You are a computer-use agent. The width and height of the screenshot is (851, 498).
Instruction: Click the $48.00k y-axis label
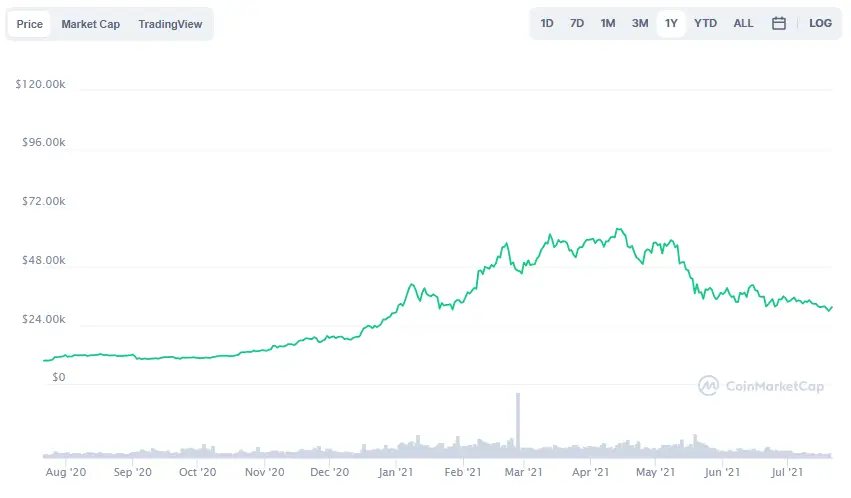coord(43,260)
